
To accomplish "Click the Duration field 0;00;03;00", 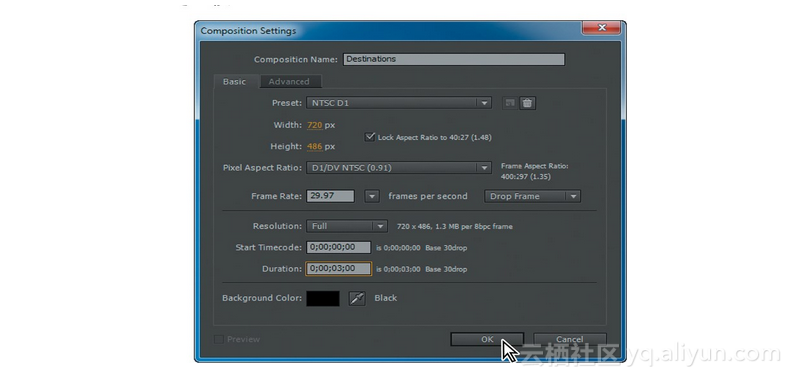I will click(x=338, y=269).
